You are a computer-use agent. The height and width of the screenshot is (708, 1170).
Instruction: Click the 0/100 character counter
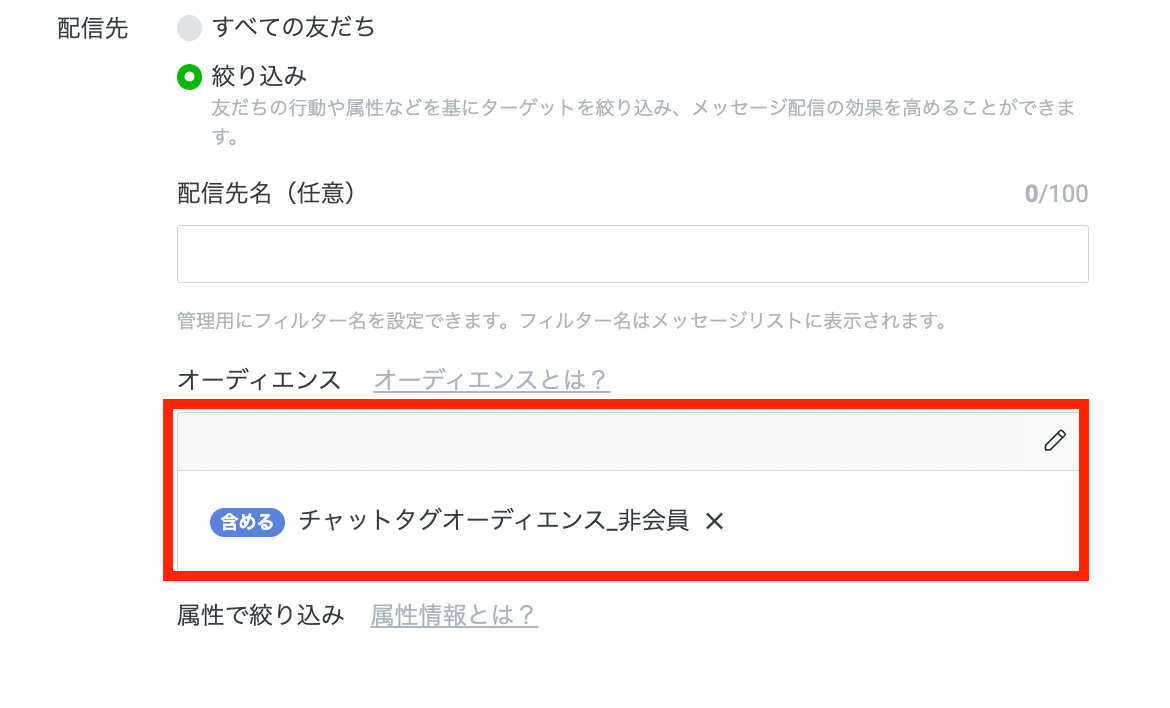click(1056, 194)
